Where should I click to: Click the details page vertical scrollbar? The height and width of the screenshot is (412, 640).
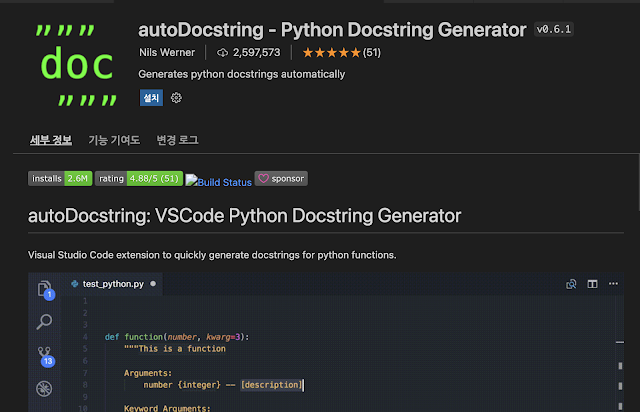(638, 182)
